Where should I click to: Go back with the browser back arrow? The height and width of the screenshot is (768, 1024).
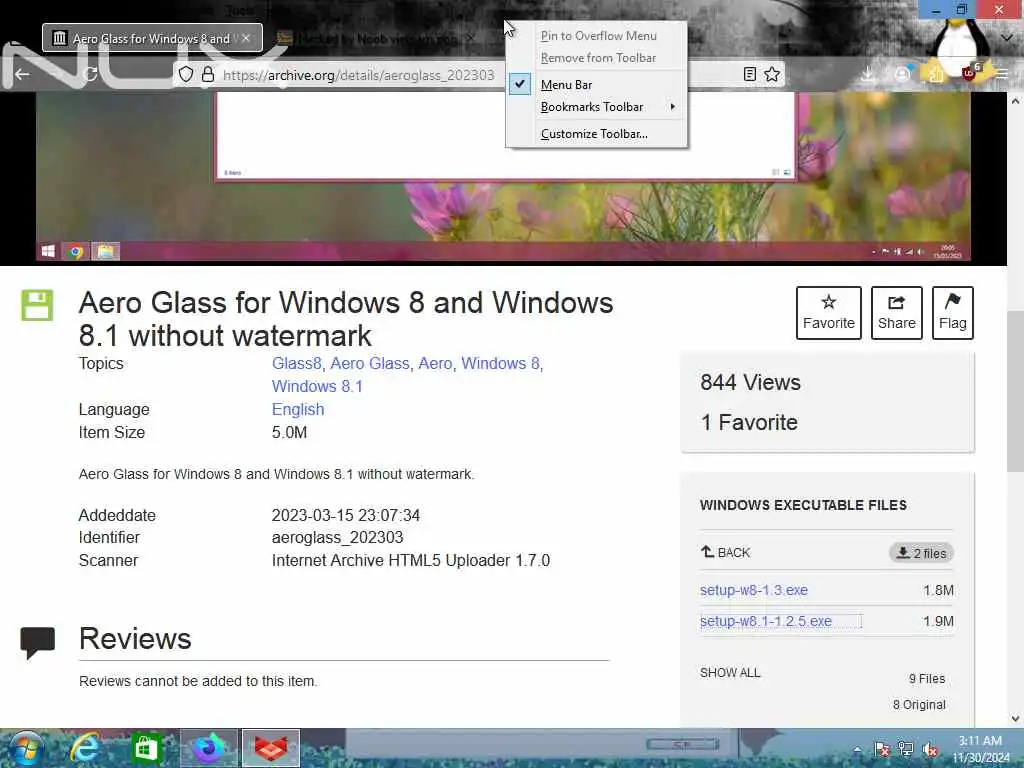tap(22, 74)
